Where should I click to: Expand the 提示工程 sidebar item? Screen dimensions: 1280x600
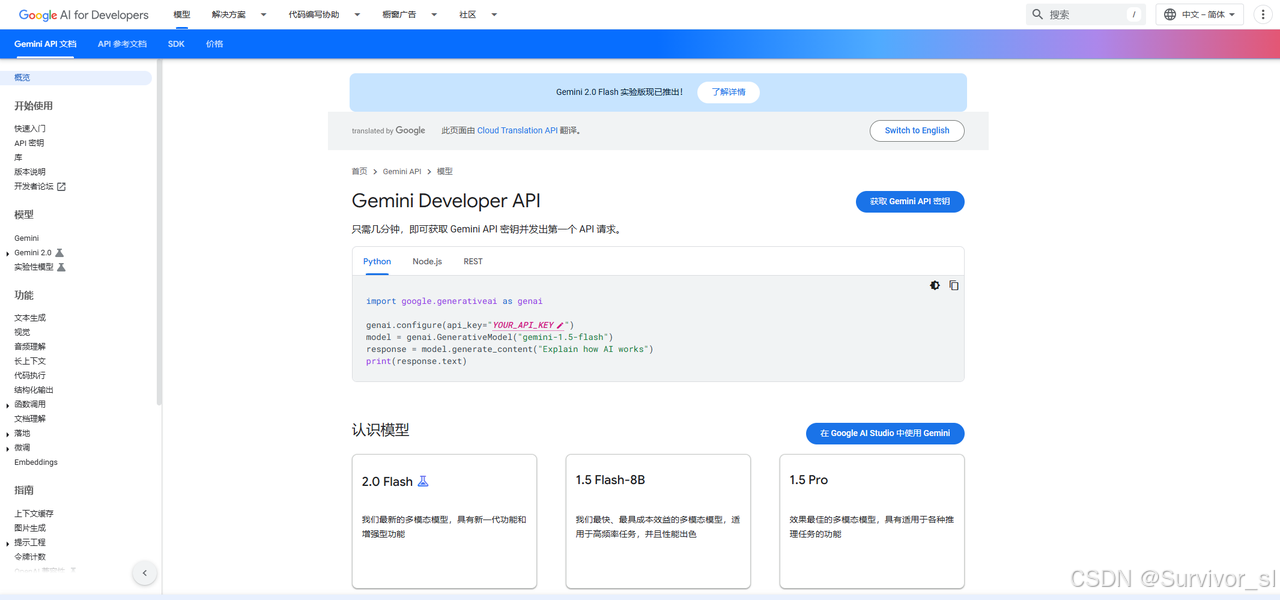pyautogui.click(x=8, y=543)
